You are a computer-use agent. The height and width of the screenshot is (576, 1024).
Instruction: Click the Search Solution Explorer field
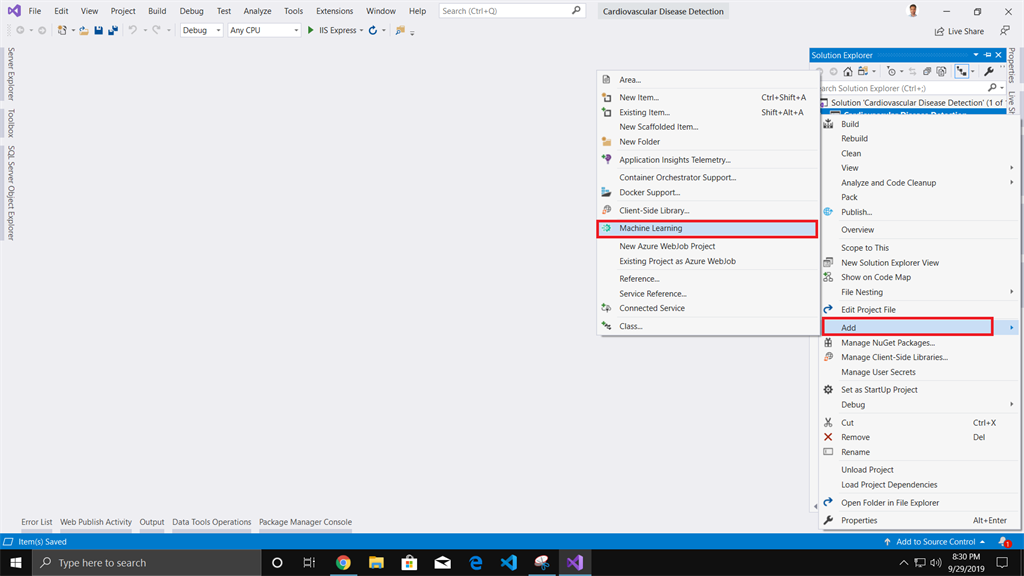click(x=906, y=88)
